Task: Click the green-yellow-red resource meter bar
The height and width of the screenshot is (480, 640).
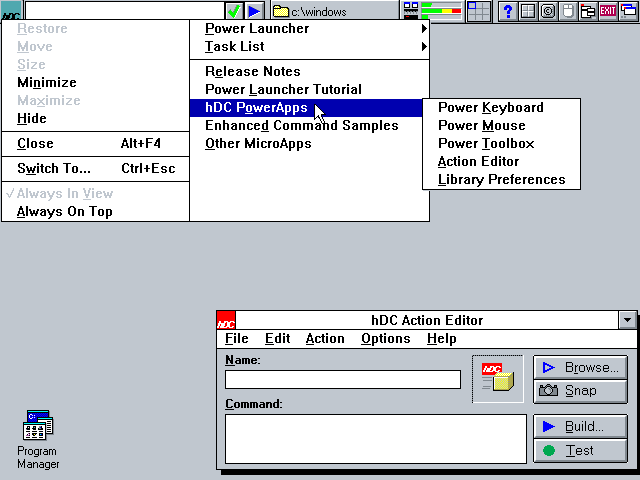Action: click(441, 11)
